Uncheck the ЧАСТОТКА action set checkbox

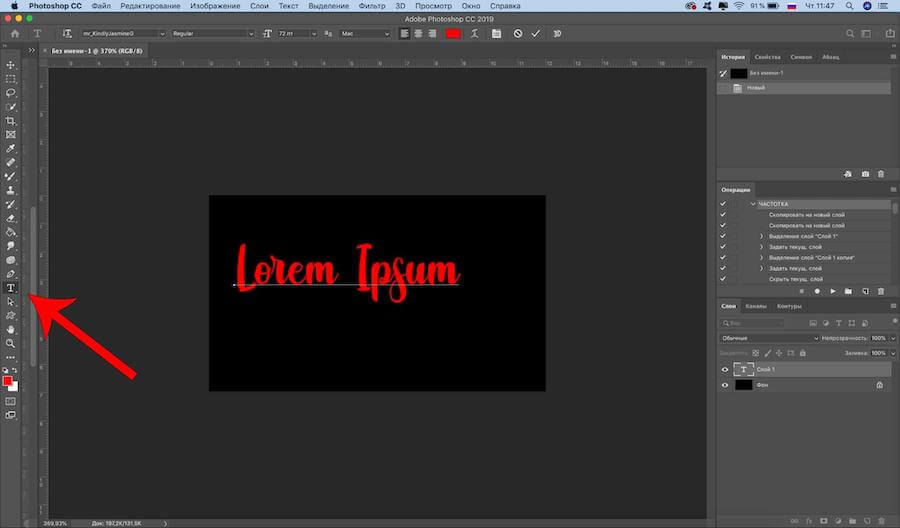point(724,204)
